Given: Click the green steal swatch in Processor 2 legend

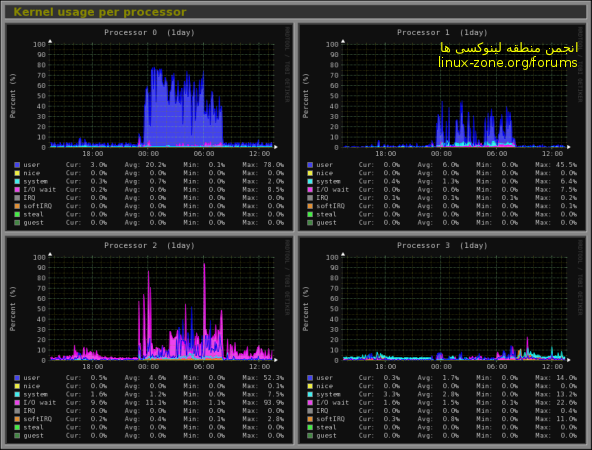Looking at the screenshot, I should coord(17,427).
